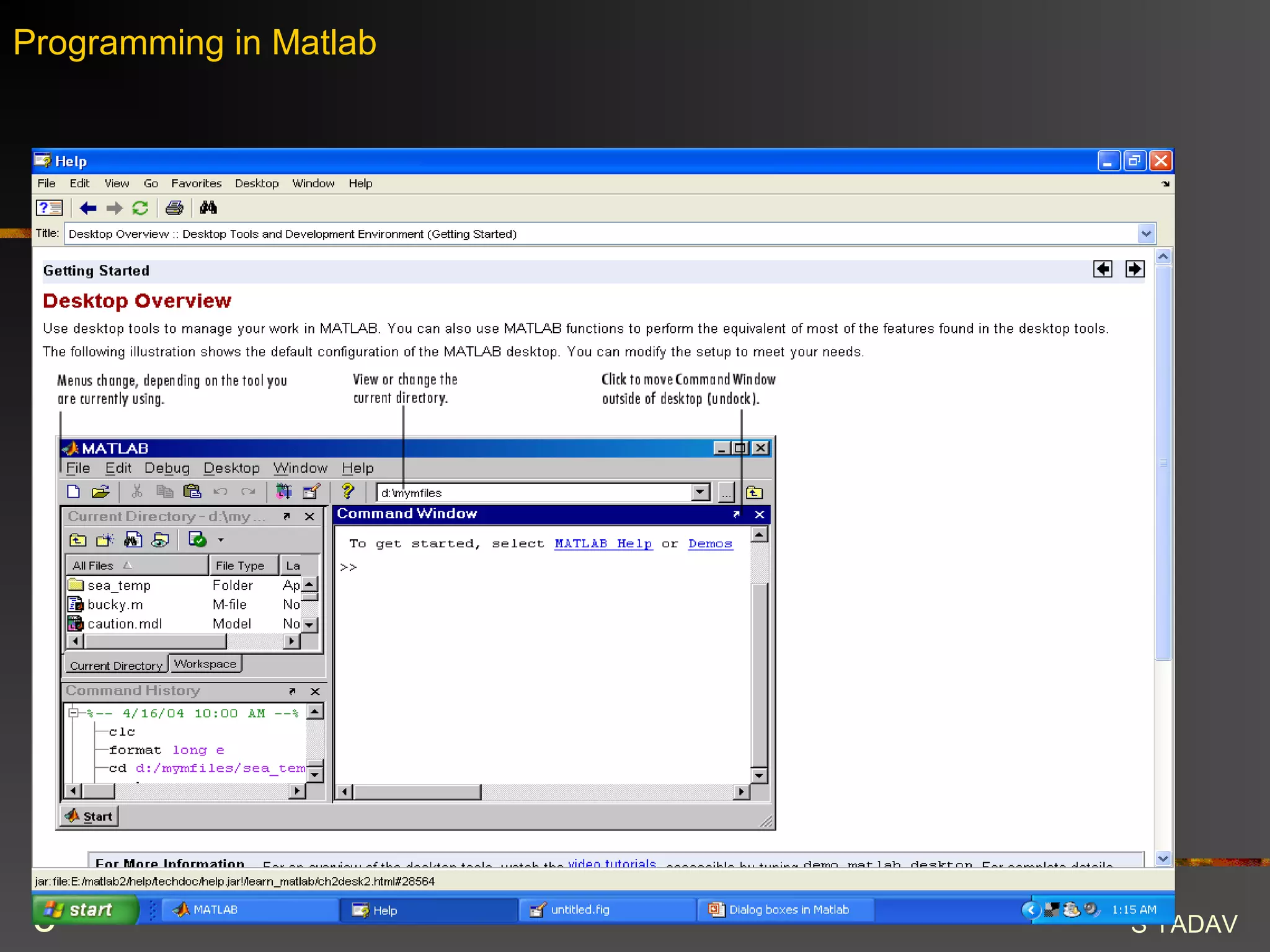The image size is (1270, 952).
Task: Click scroll down arrow of Help page
Action: 1163,858
